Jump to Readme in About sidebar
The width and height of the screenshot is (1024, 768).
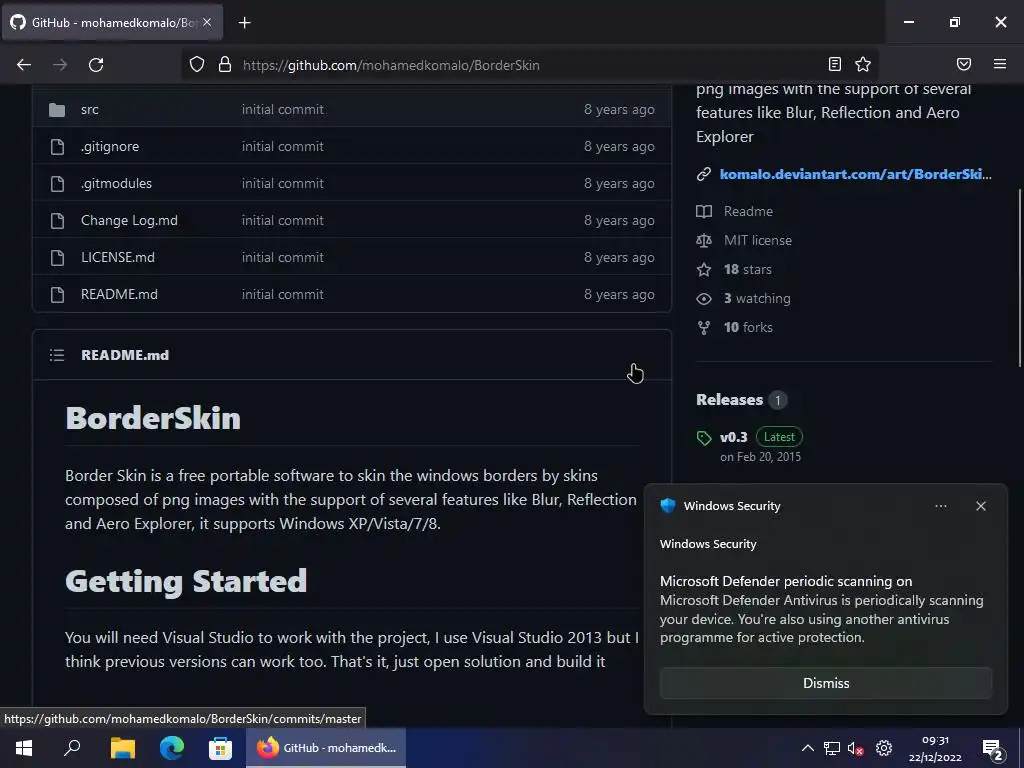(748, 212)
